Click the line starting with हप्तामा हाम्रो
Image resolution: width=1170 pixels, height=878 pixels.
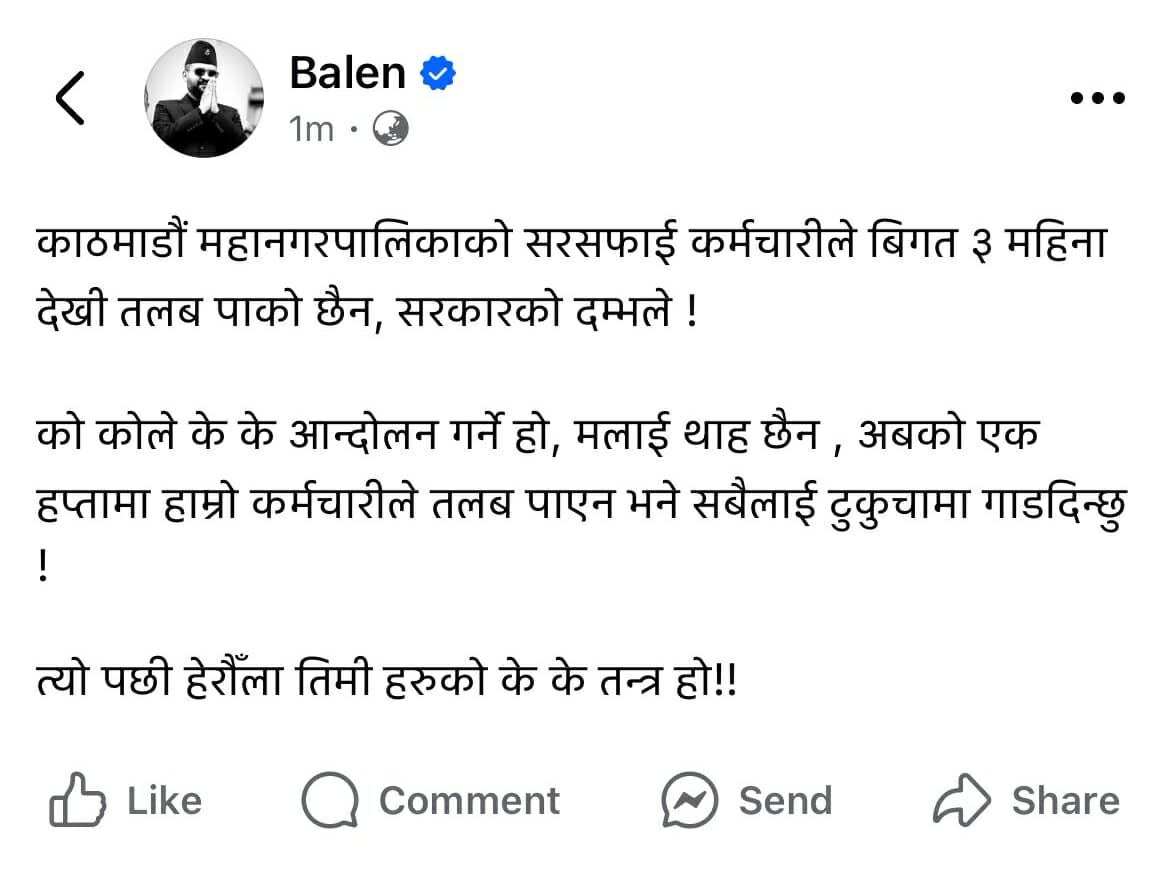click(x=581, y=507)
